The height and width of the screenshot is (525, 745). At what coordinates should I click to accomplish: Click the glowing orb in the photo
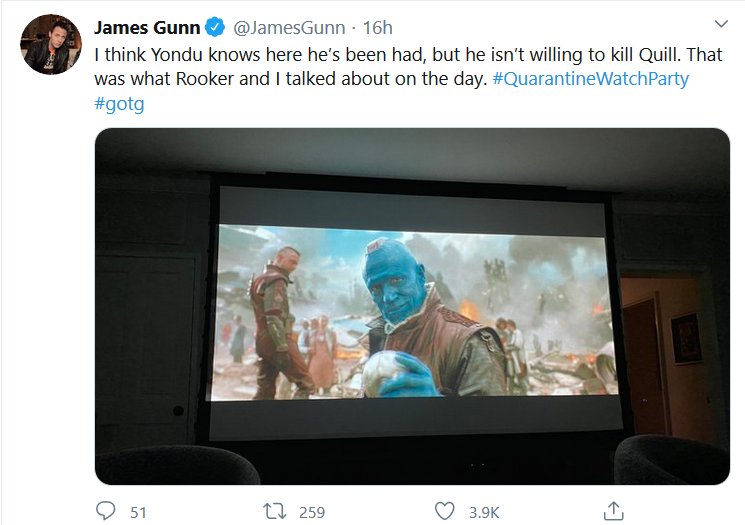382,375
